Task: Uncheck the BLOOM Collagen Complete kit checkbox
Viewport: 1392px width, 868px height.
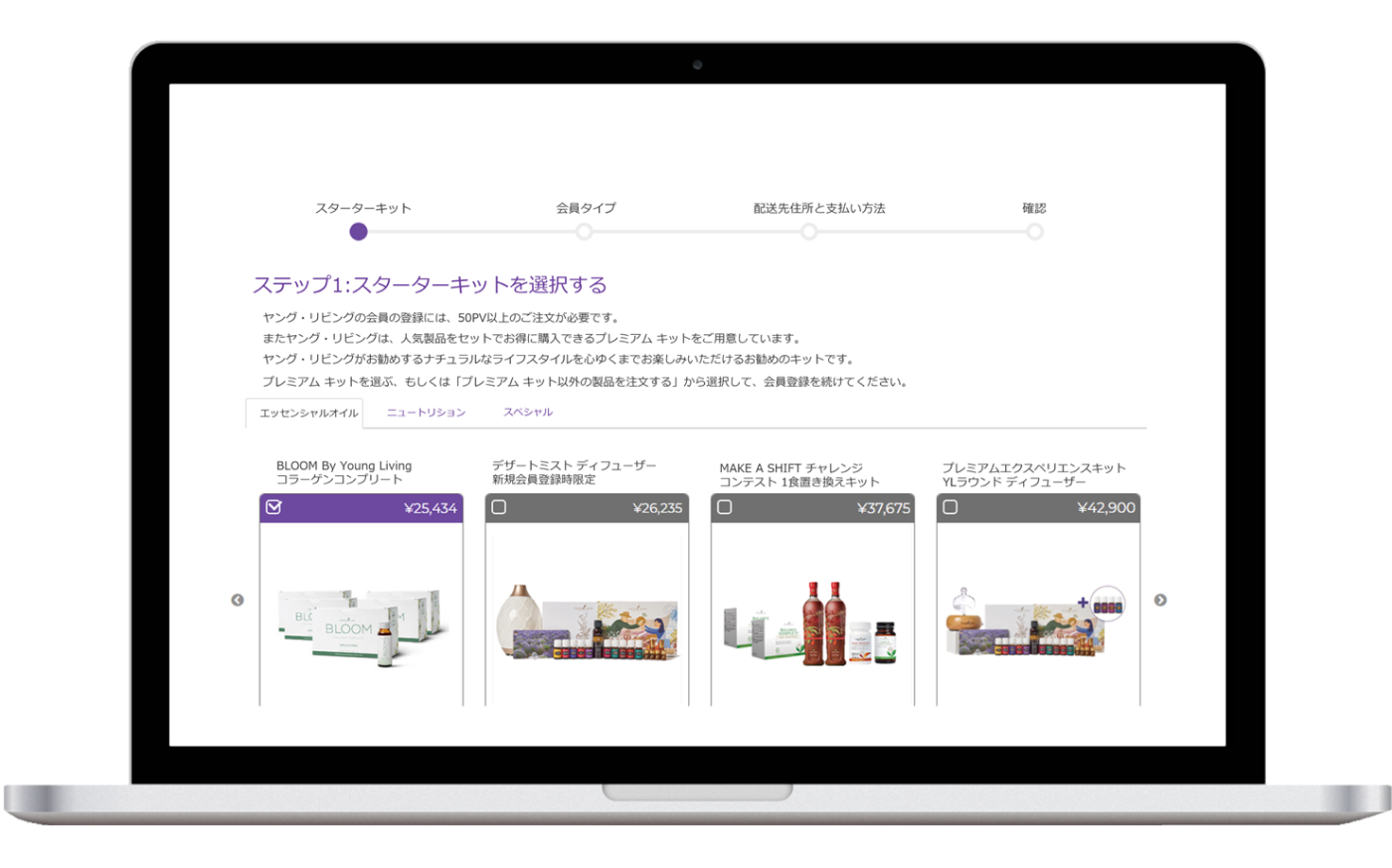Action: click(x=274, y=507)
